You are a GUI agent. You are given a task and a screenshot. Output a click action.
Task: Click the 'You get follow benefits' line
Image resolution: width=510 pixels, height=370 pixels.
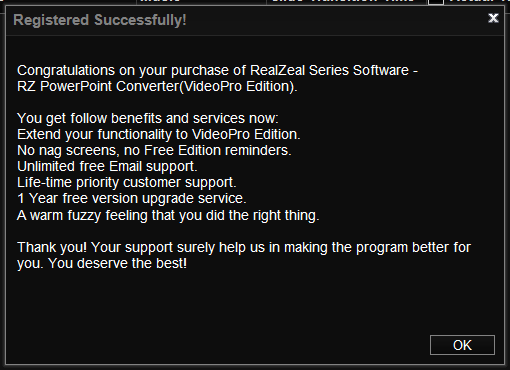tap(148, 119)
